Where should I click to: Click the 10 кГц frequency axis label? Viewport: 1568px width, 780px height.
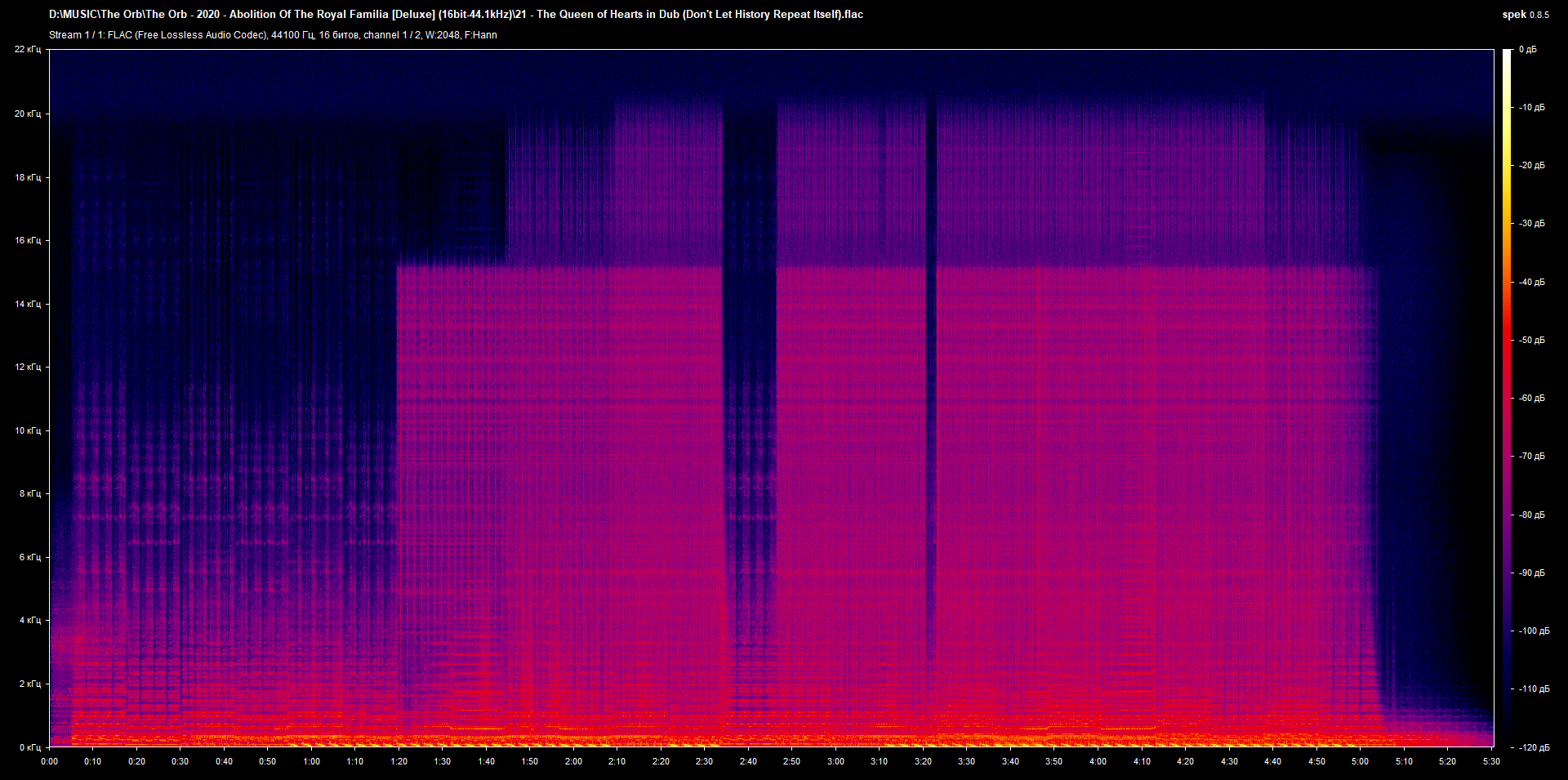(26, 430)
